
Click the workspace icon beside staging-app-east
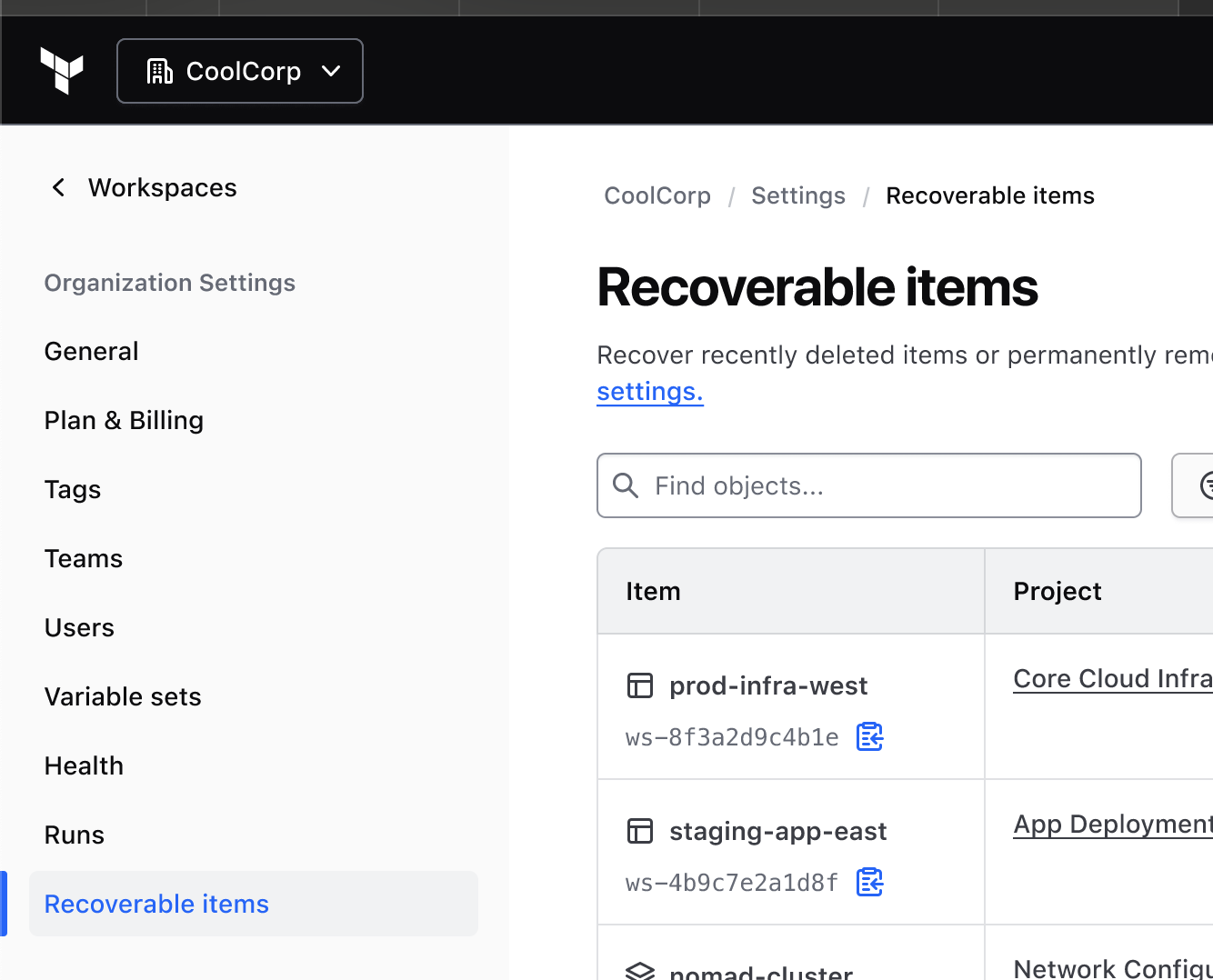(640, 831)
